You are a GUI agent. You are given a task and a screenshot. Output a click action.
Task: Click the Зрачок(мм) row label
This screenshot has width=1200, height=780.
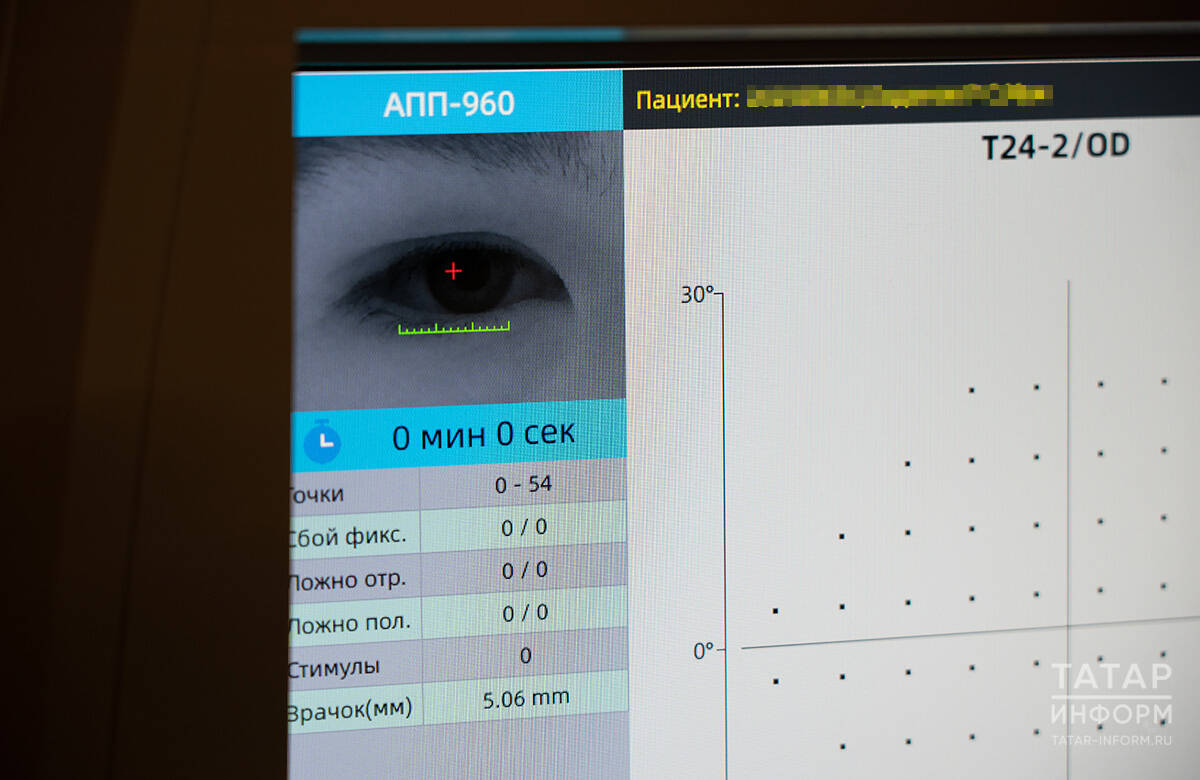click(x=349, y=711)
